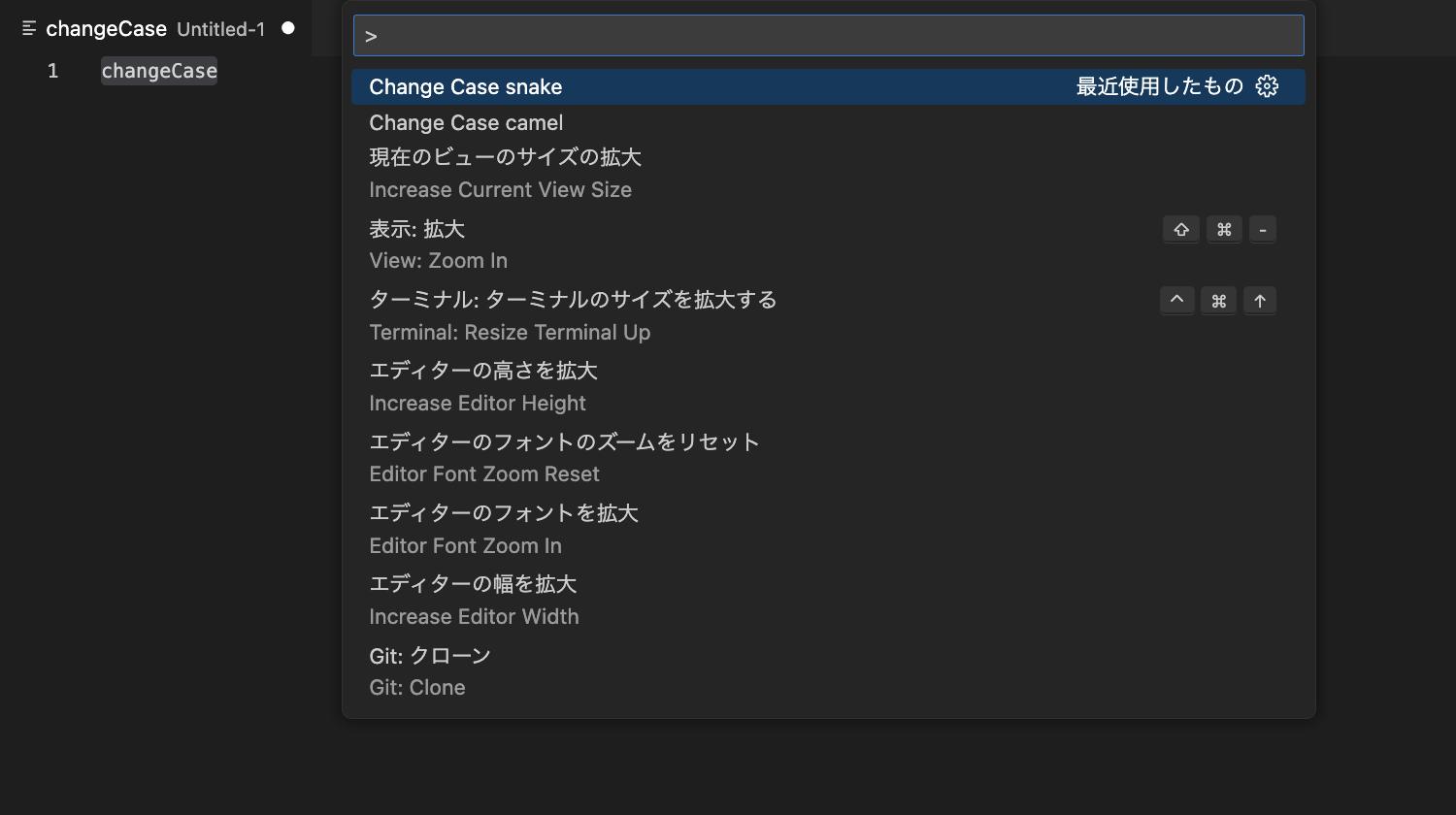The image size is (1456, 815).
Task: Click the shift key badge beside View: Zoom In
Action: click(x=1180, y=229)
